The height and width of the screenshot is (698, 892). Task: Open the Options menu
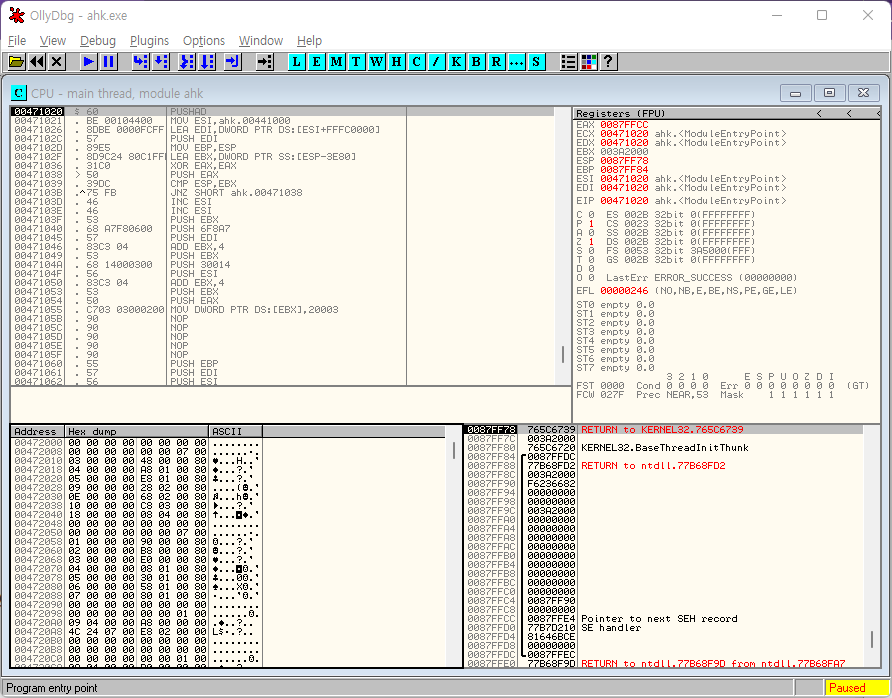[x=204, y=40]
